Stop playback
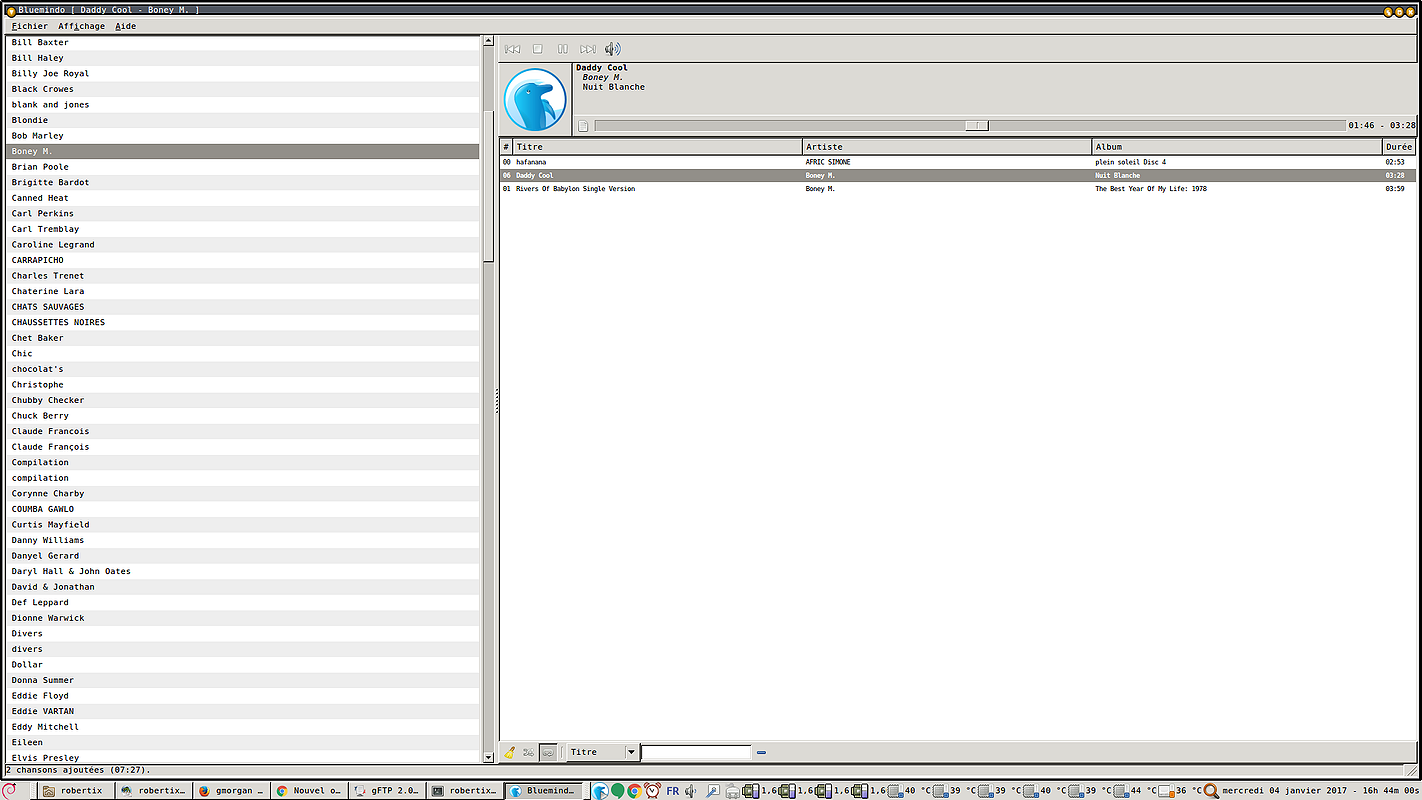The height and width of the screenshot is (800, 1422). tap(537, 49)
